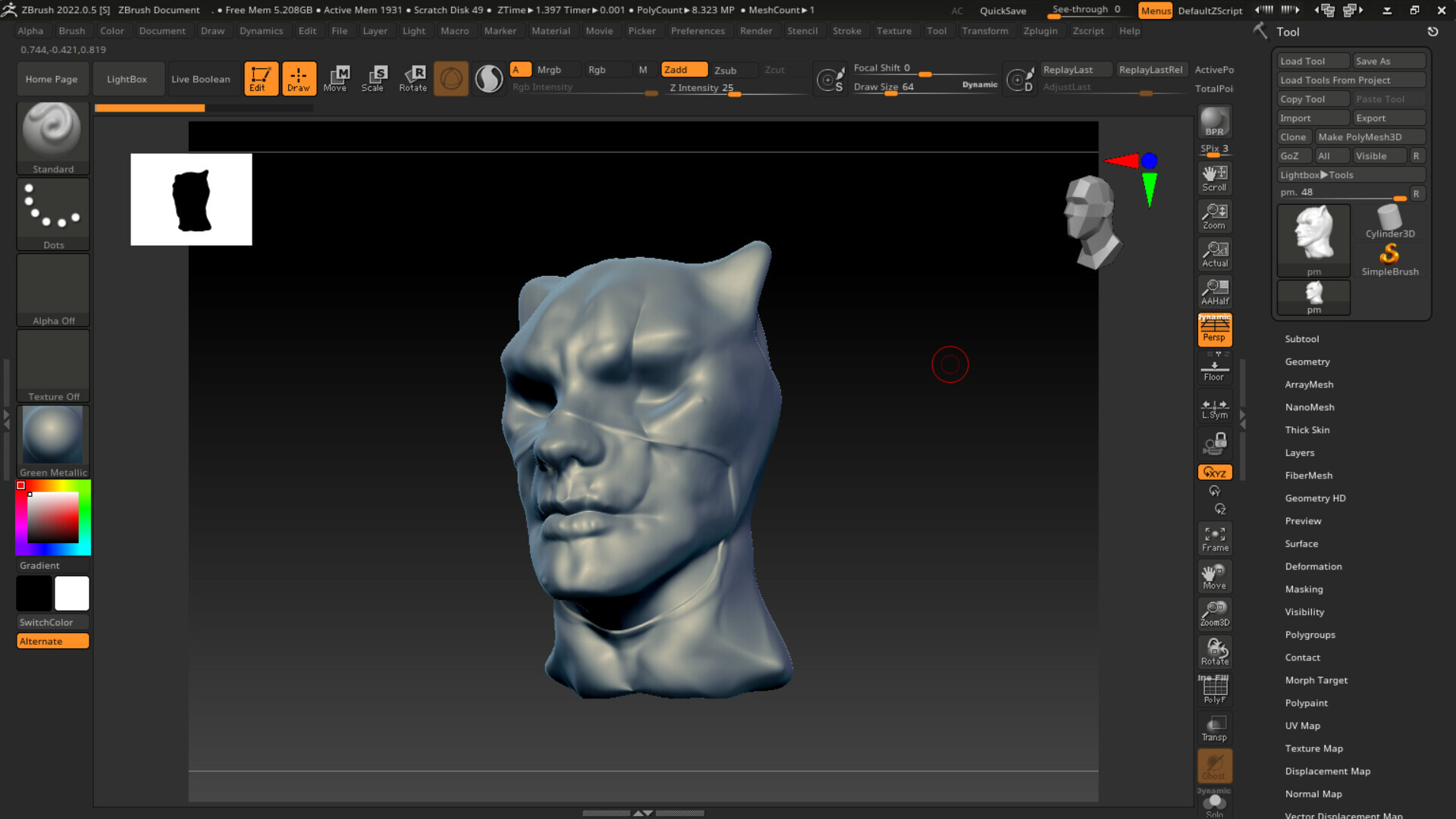Expand the Subtool section

point(1302,339)
